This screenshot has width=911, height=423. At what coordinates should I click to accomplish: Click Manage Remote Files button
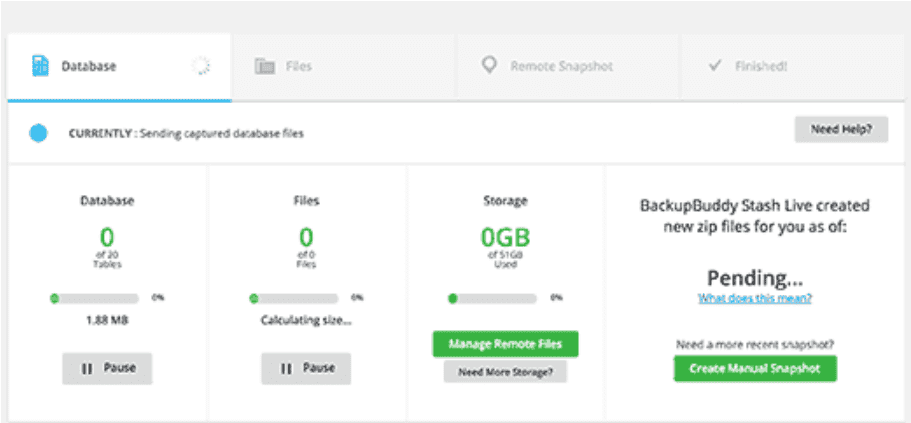click(505, 344)
